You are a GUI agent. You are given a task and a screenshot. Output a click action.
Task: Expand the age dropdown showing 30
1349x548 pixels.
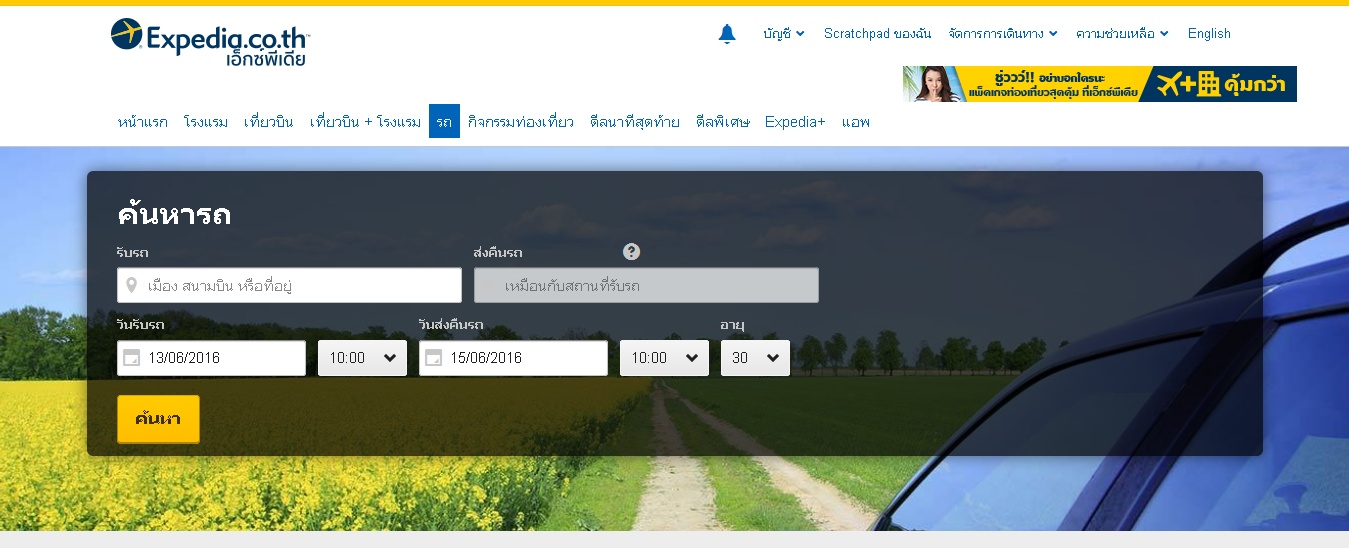(755, 358)
